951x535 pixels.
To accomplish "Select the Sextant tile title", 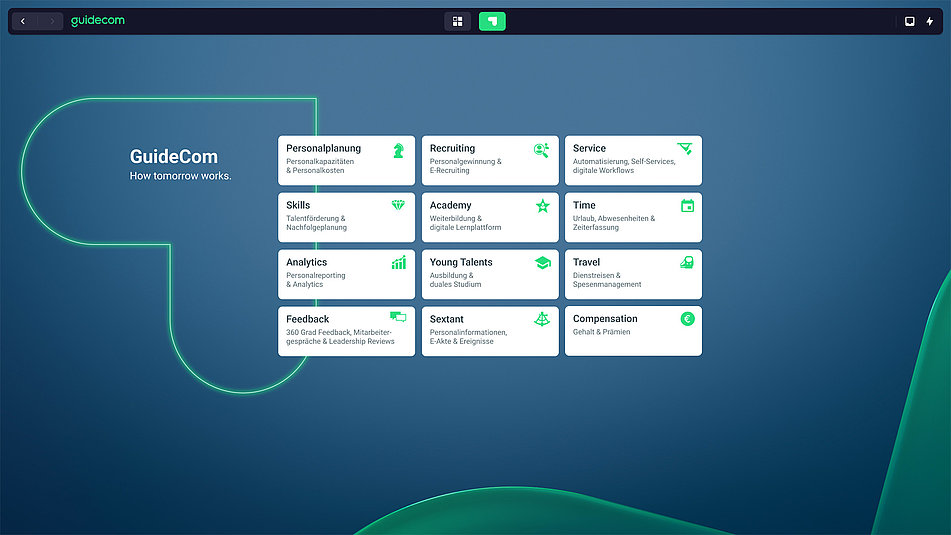I will tap(446, 320).
